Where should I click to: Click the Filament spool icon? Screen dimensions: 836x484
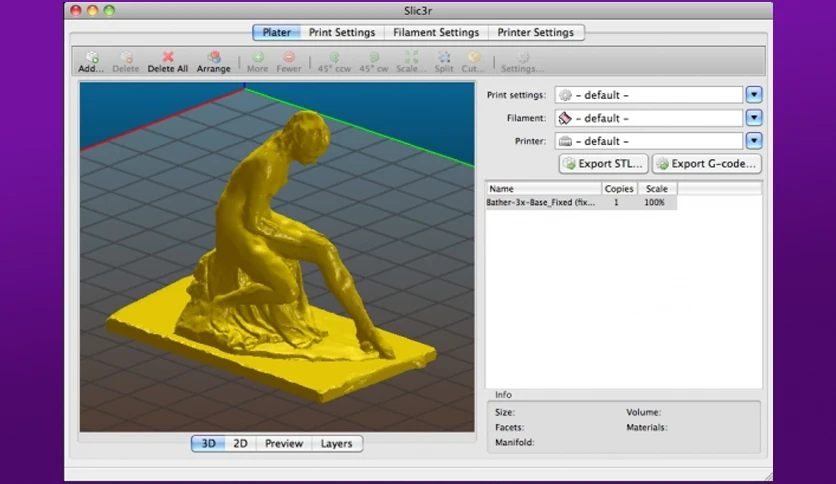pos(565,118)
